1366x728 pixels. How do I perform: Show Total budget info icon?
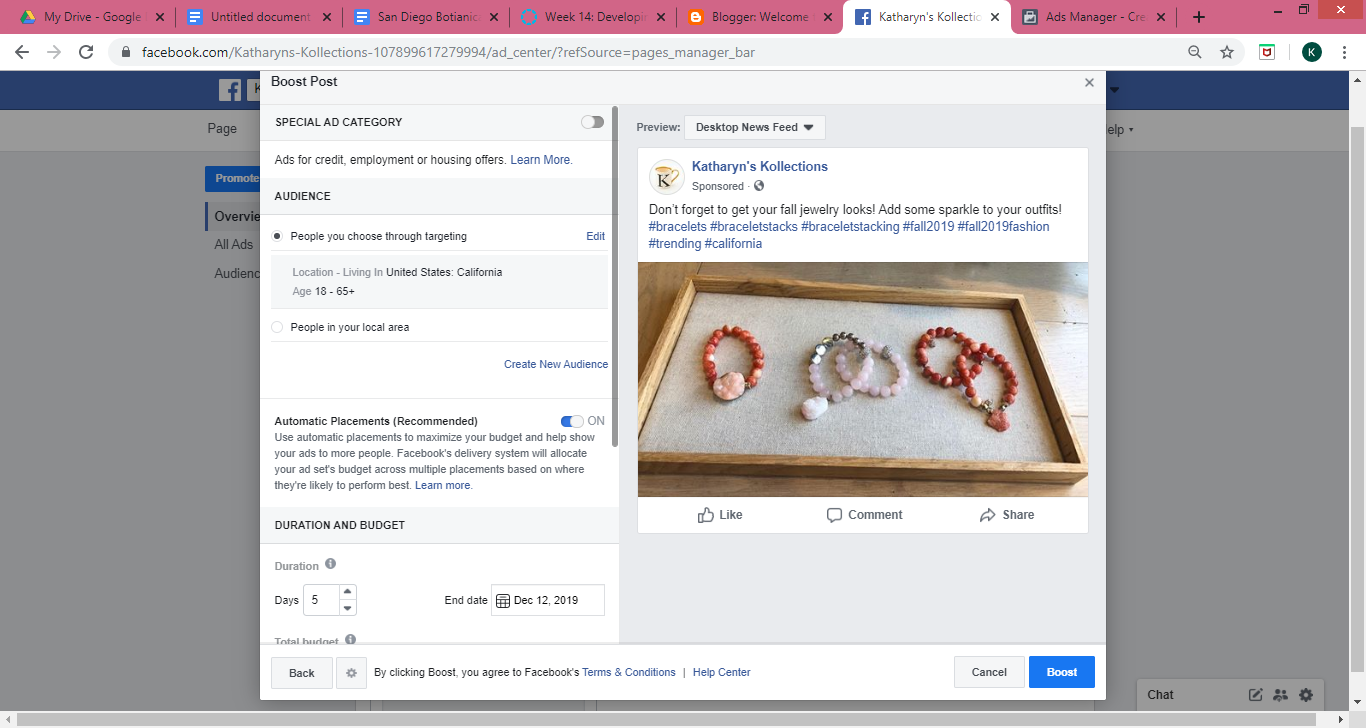point(351,639)
